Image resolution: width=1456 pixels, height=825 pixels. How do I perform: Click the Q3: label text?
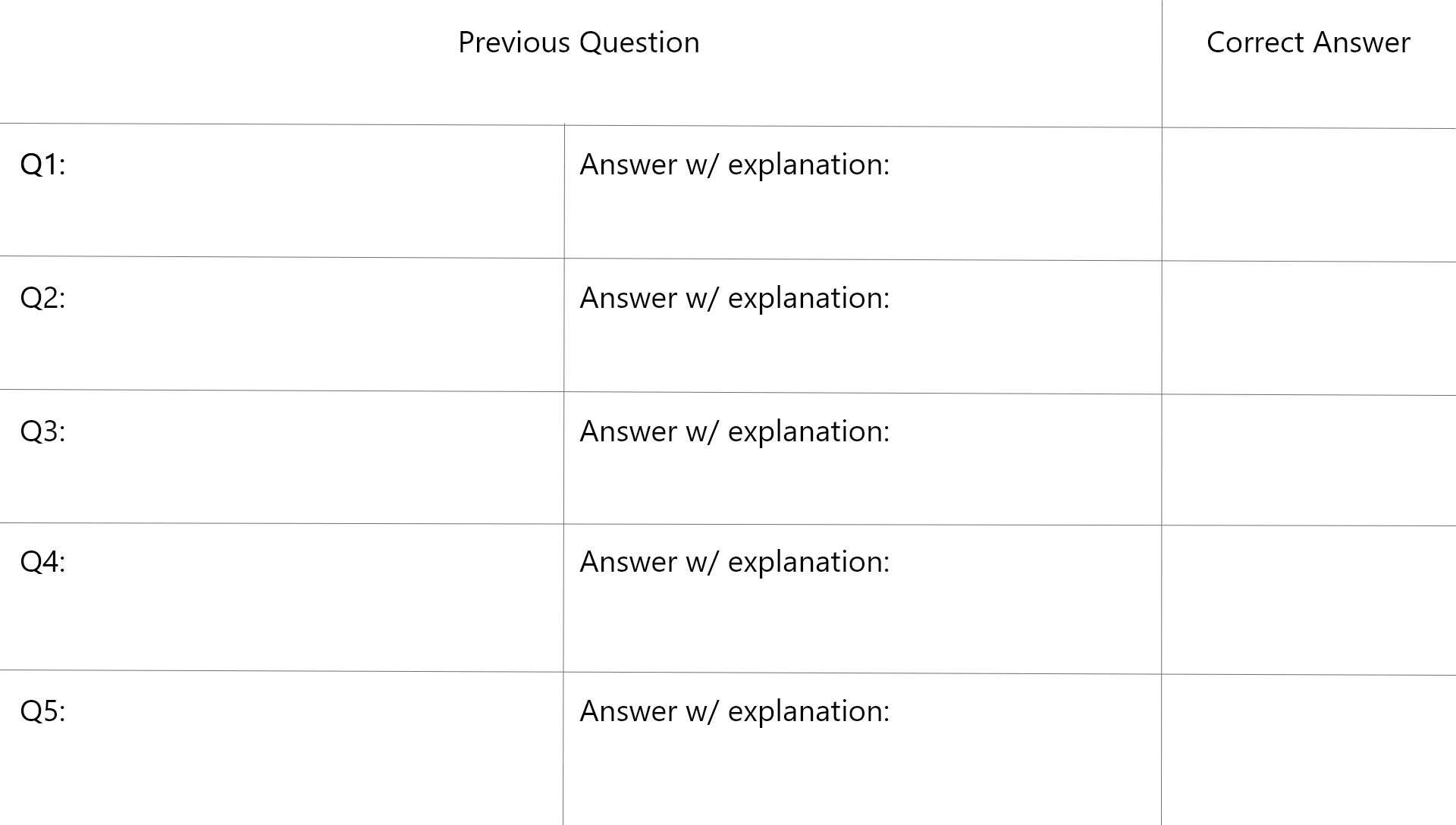pyautogui.click(x=42, y=431)
